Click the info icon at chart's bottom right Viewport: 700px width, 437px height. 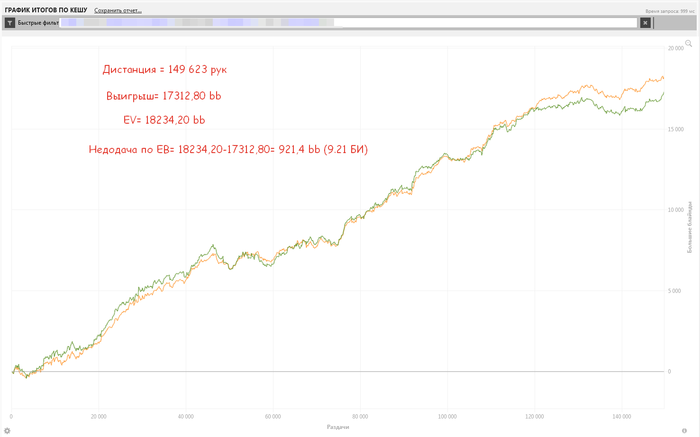pos(684,431)
